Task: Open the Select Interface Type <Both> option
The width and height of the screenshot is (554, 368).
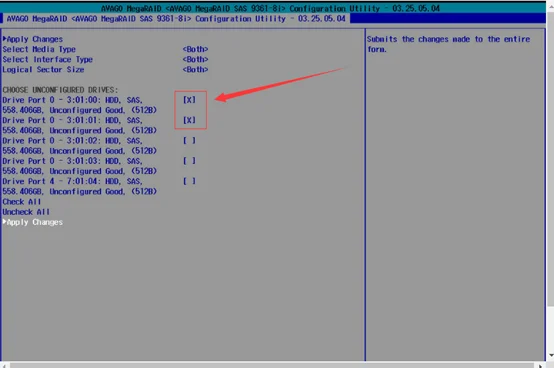Action: 195,59
